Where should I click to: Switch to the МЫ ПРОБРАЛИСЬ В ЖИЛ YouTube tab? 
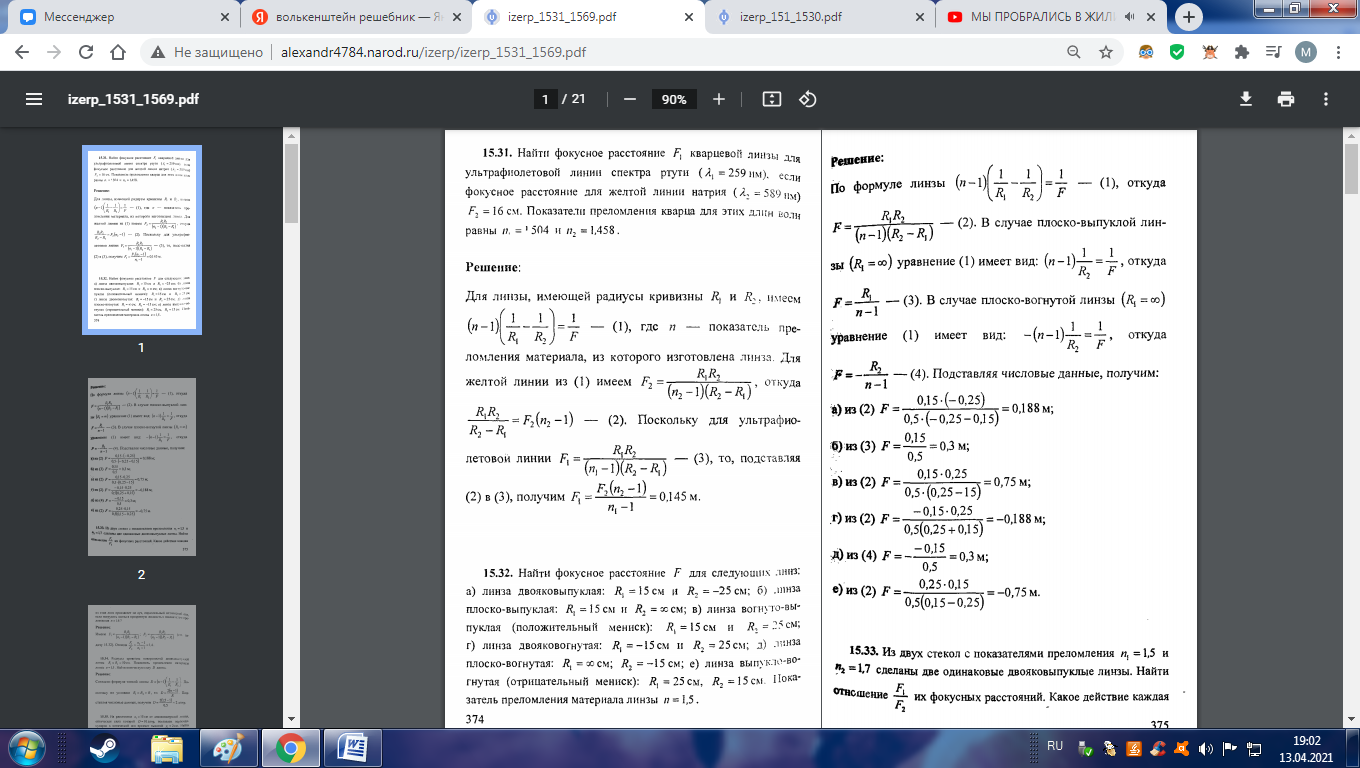click(1050, 17)
